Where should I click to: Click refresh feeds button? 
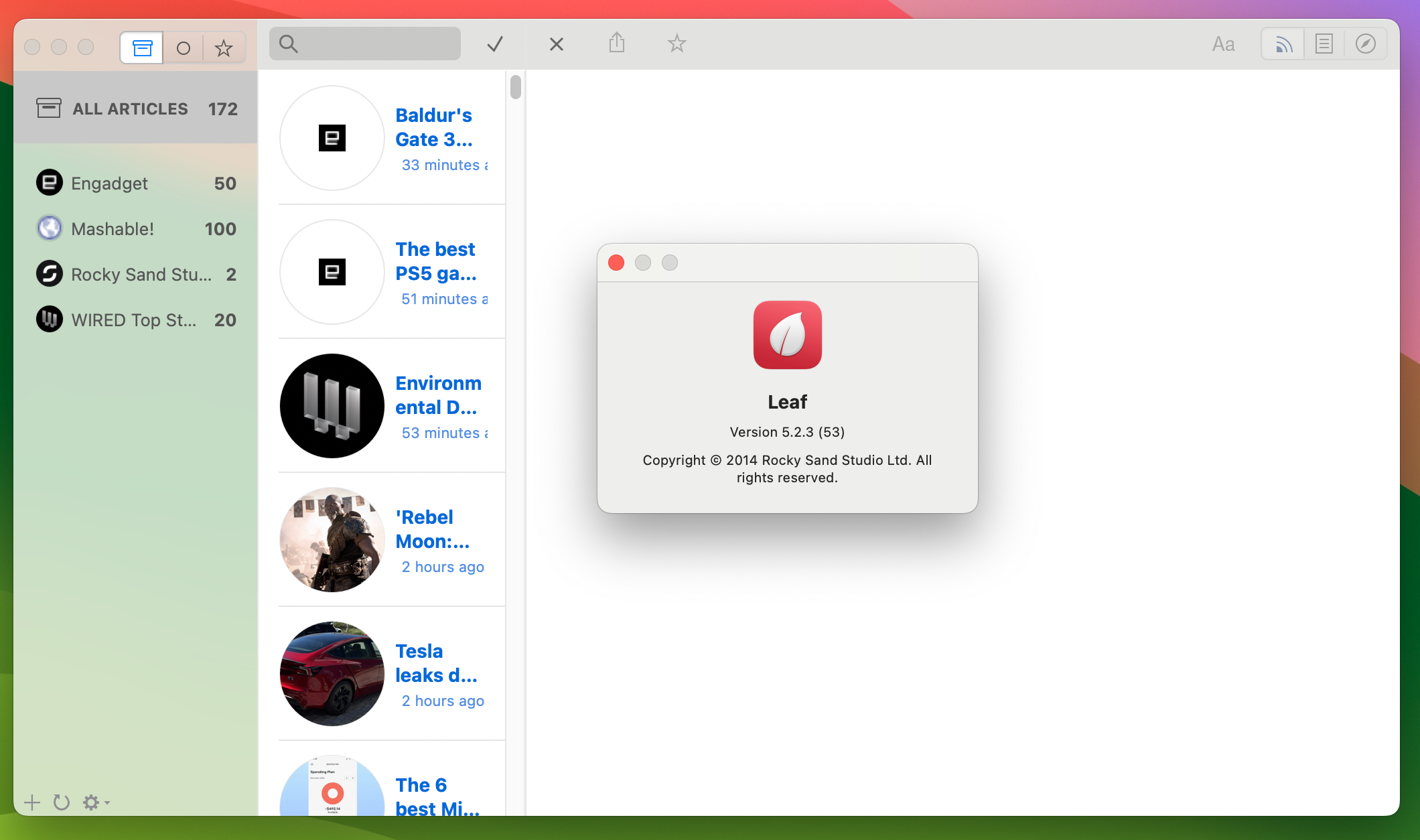tap(61, 801)
